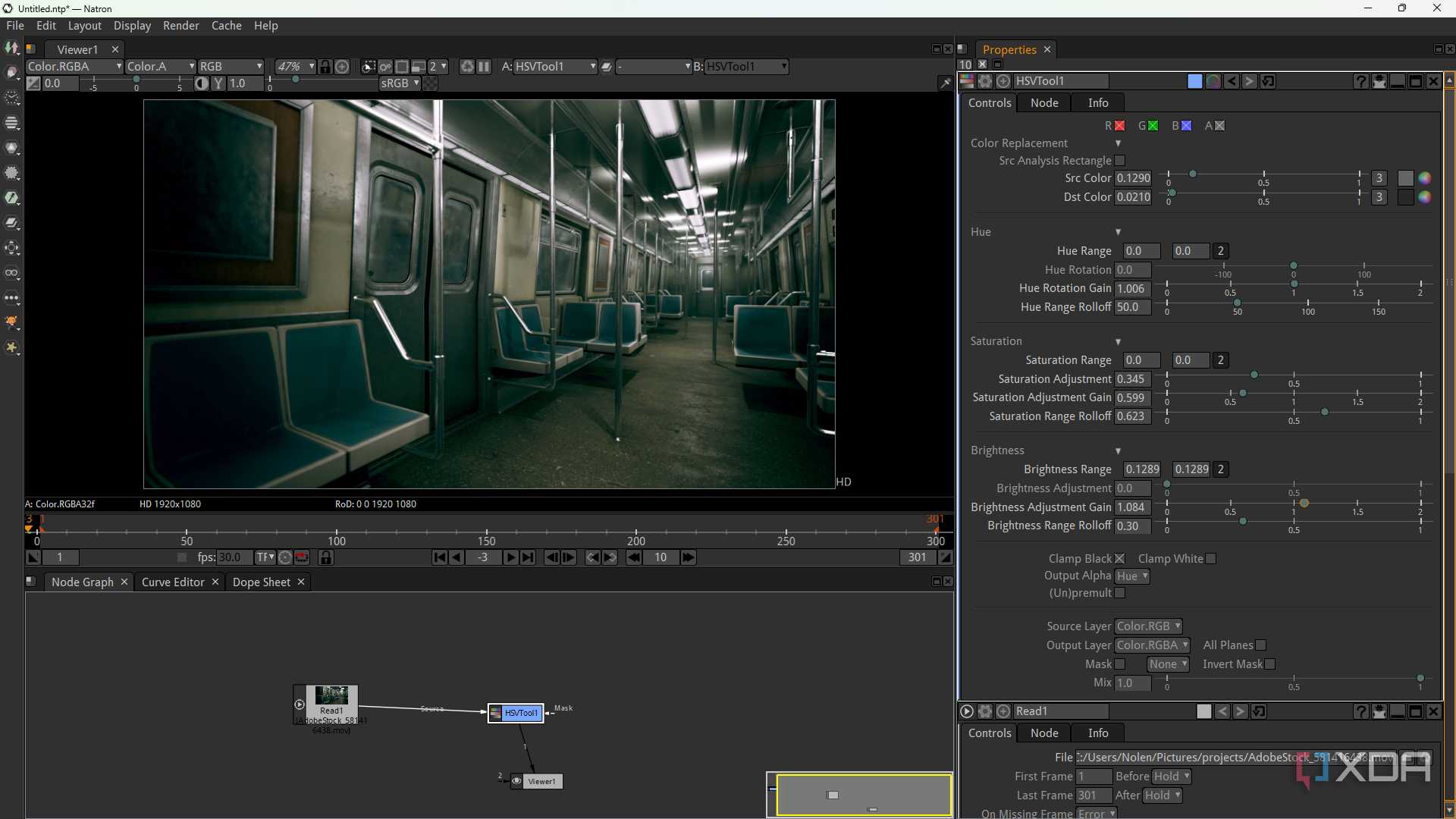Click the center viewer crosshair icon
This screenshot has height=819, width=1456.
tap(342, 67)
